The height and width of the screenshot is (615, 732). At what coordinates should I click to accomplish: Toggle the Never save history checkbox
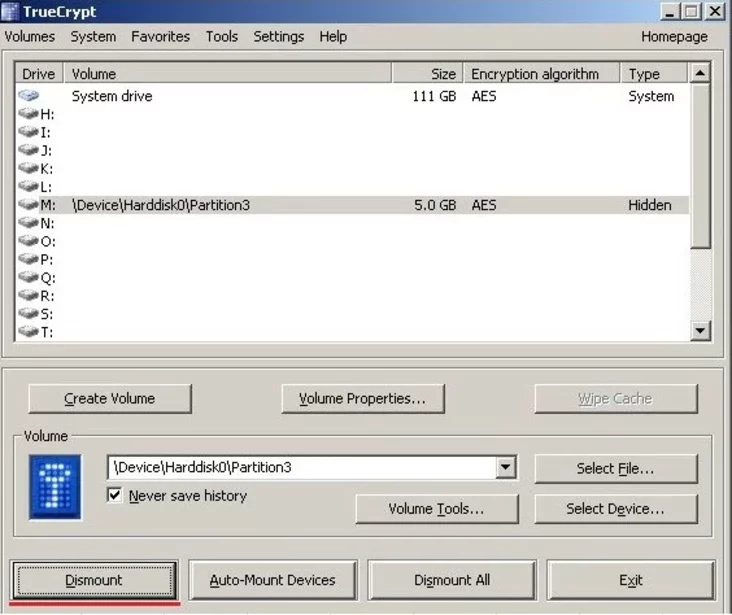coord(114,496)
